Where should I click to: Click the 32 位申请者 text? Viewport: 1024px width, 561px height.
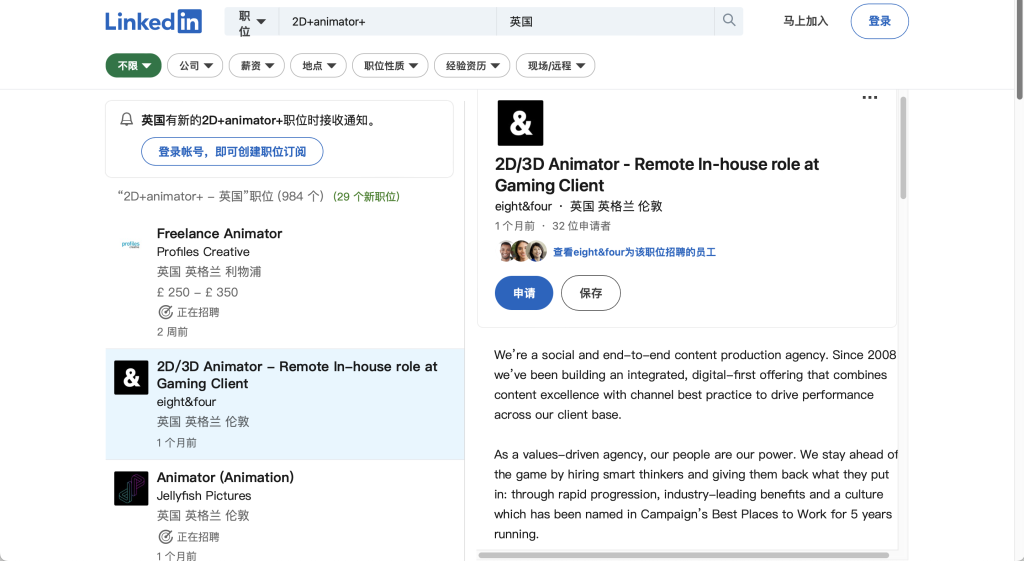coord(581,226)
